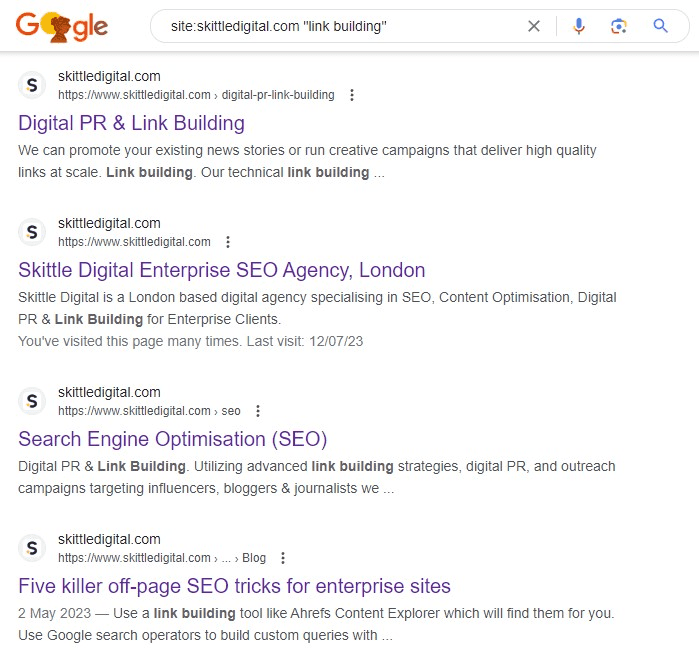699x657 pixels.
Task: Open three-dot menu for the Blog result
Action: click(283, 558)
